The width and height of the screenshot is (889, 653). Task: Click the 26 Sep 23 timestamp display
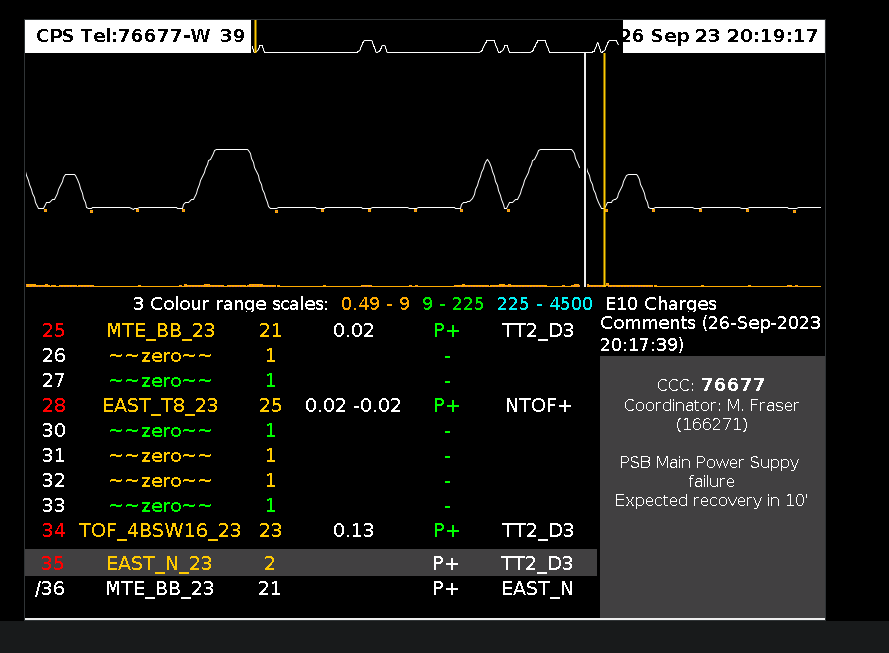(x=720, y=36)
